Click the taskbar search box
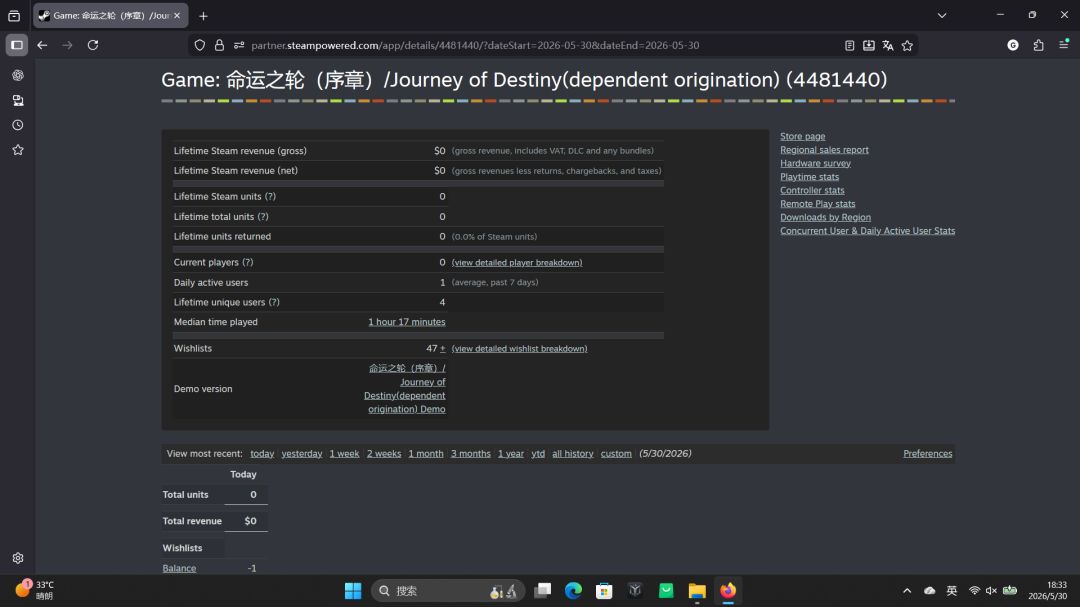1080x607 pixels. click(448, 590)
